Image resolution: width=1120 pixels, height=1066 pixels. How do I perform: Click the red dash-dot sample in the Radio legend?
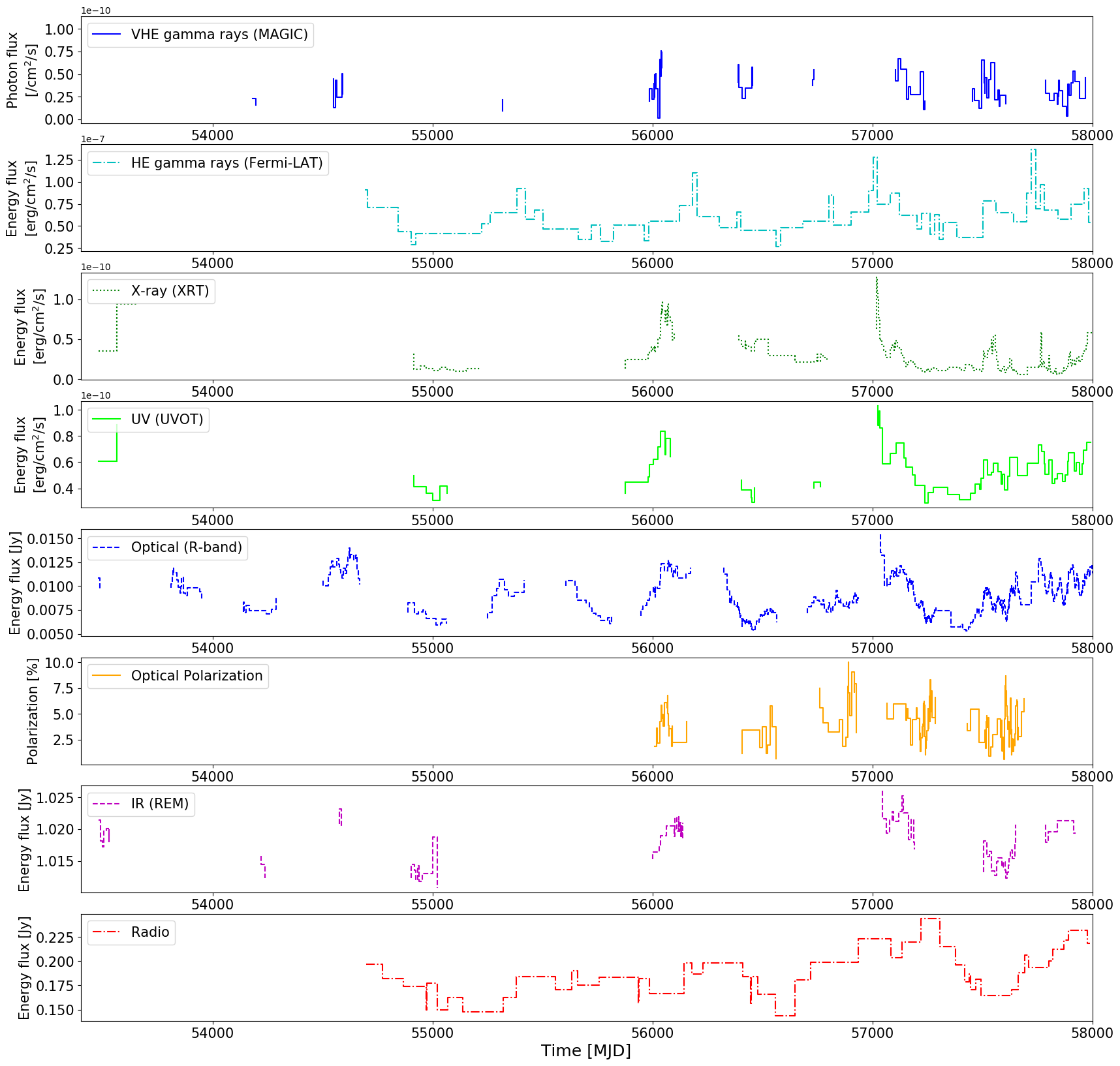[x=107, y=932]
